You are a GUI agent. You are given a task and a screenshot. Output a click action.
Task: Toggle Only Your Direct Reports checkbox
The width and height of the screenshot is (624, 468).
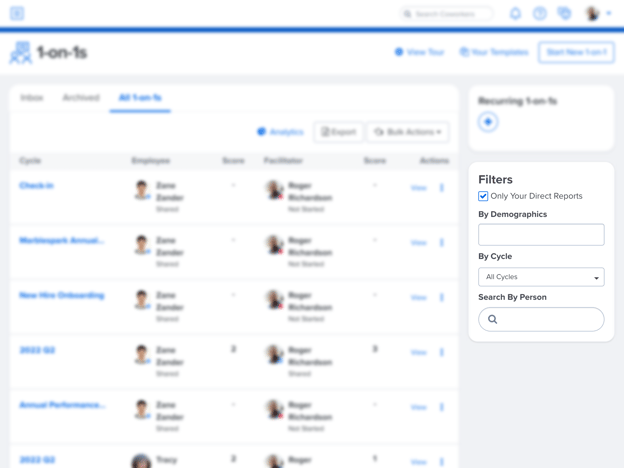tap(483, 196)
